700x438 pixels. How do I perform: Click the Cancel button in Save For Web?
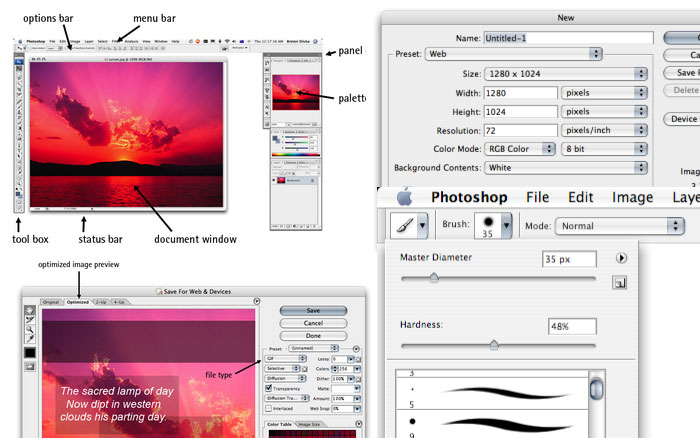313,323
